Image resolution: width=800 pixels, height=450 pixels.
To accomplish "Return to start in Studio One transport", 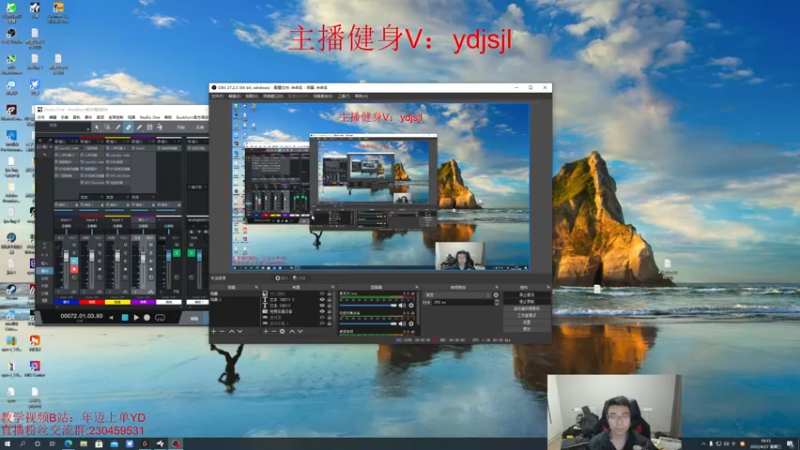I will coord(111,317).
